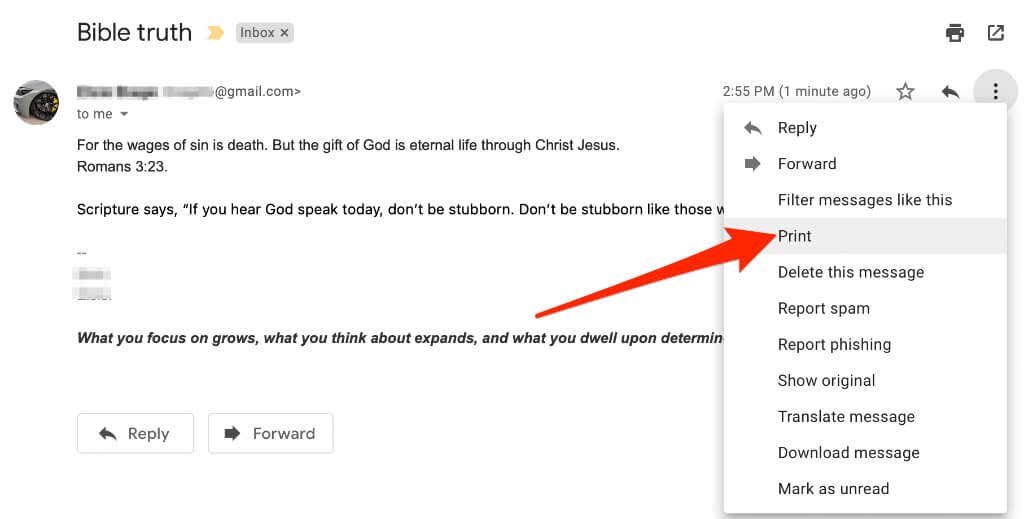Select Reply in the dropdown menu
This screenshot has width=1024, height=519.
(797, 128)
